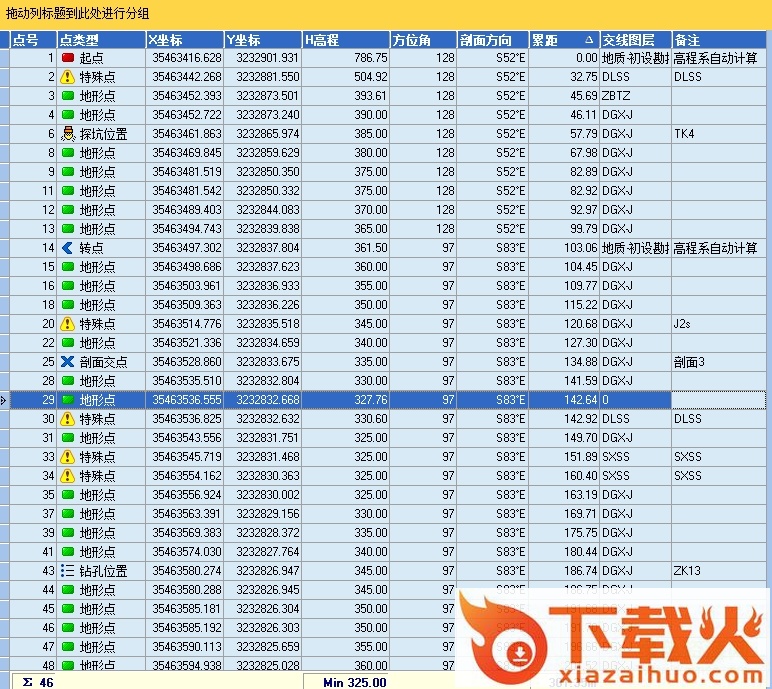
Task: Click the 方位角 column header
Action: (x=423, y=39)
